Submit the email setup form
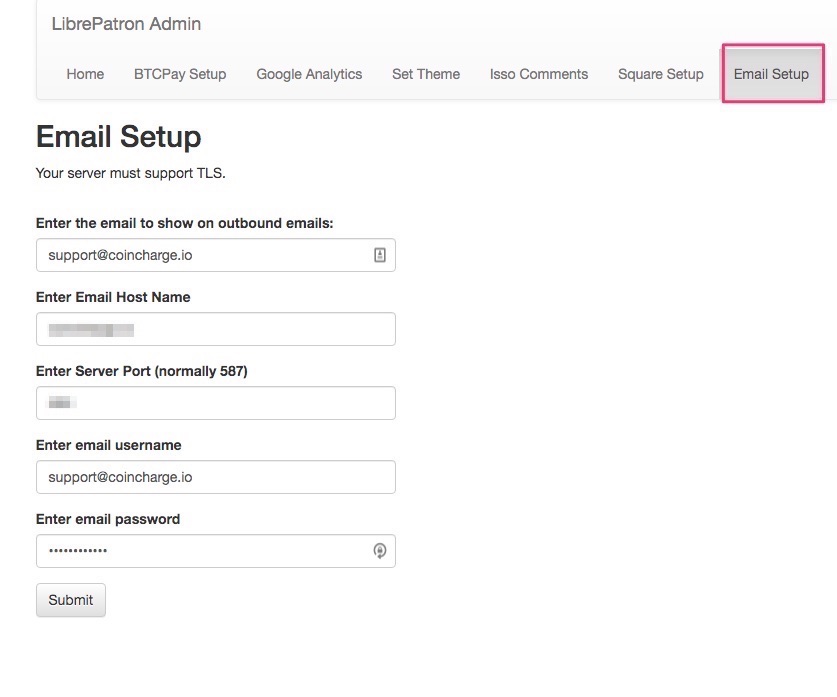837x697 pixels. tap(71, 600)
